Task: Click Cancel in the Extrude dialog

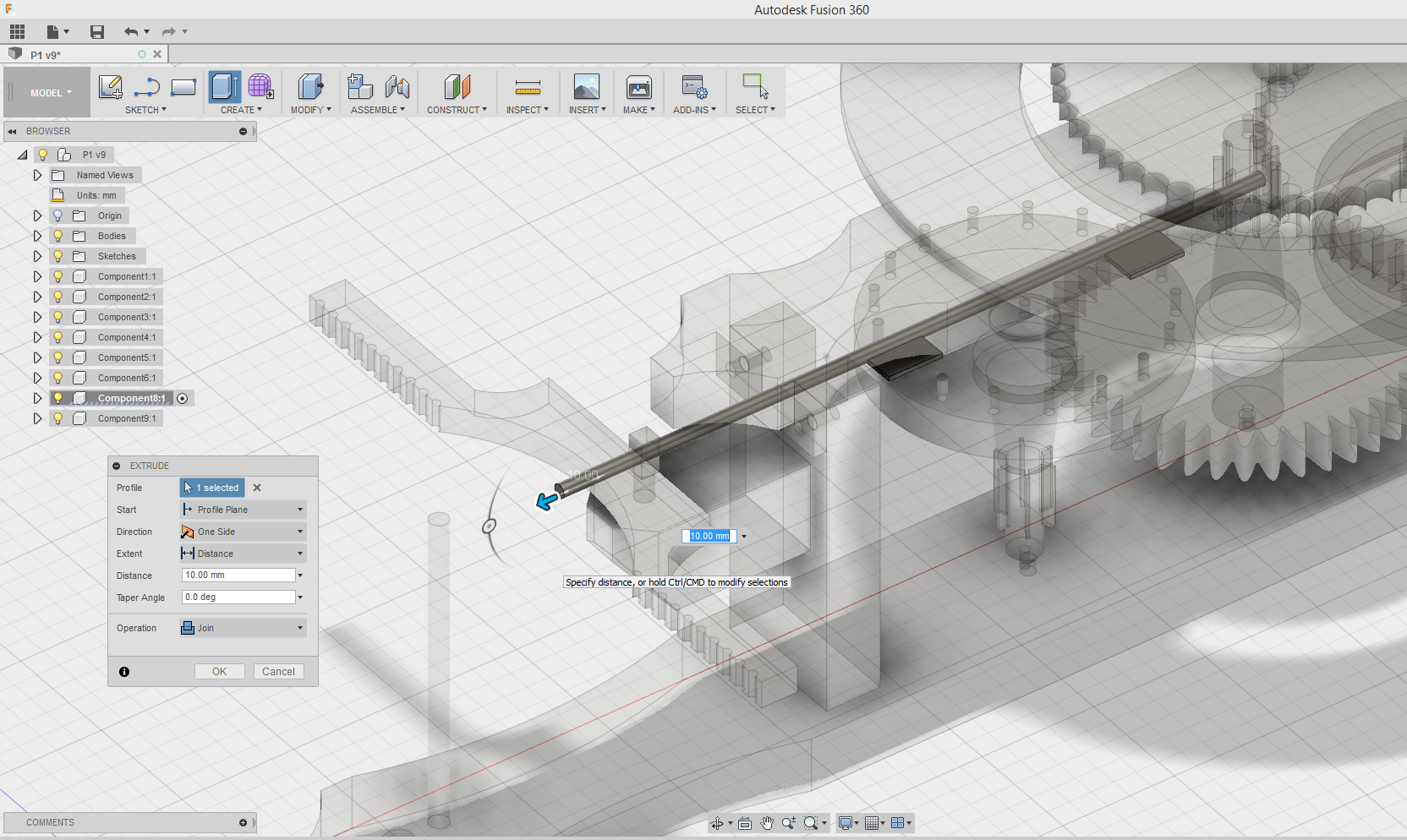Action: tap(278, 672)
